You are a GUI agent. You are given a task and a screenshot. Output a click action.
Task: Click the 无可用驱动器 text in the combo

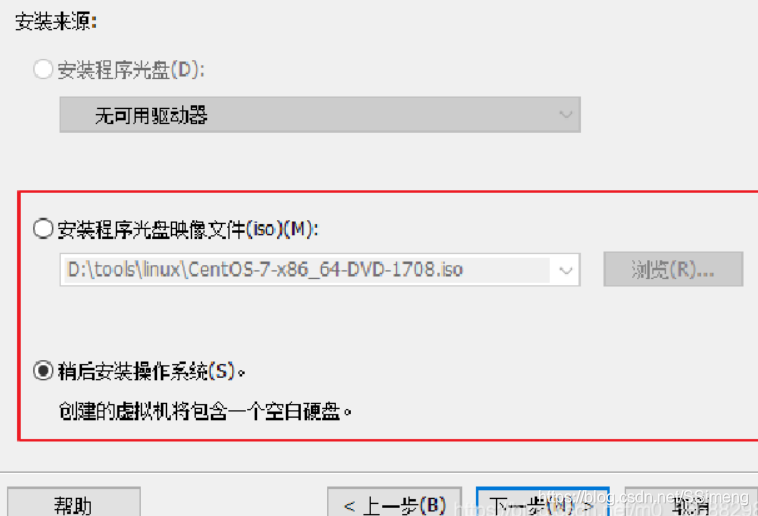[x=151, y=115]
